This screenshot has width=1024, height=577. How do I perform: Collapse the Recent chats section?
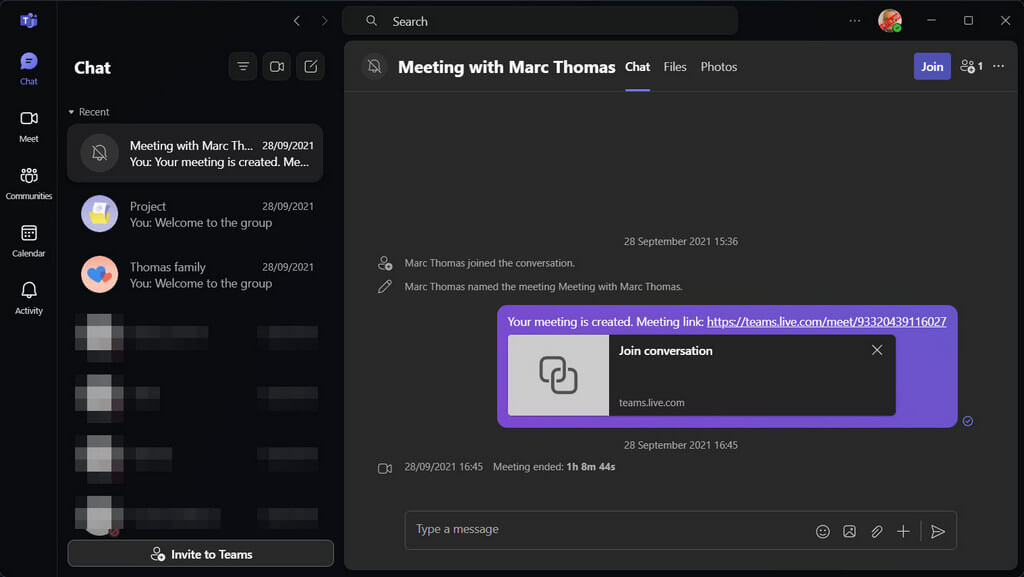coord(71,112)
